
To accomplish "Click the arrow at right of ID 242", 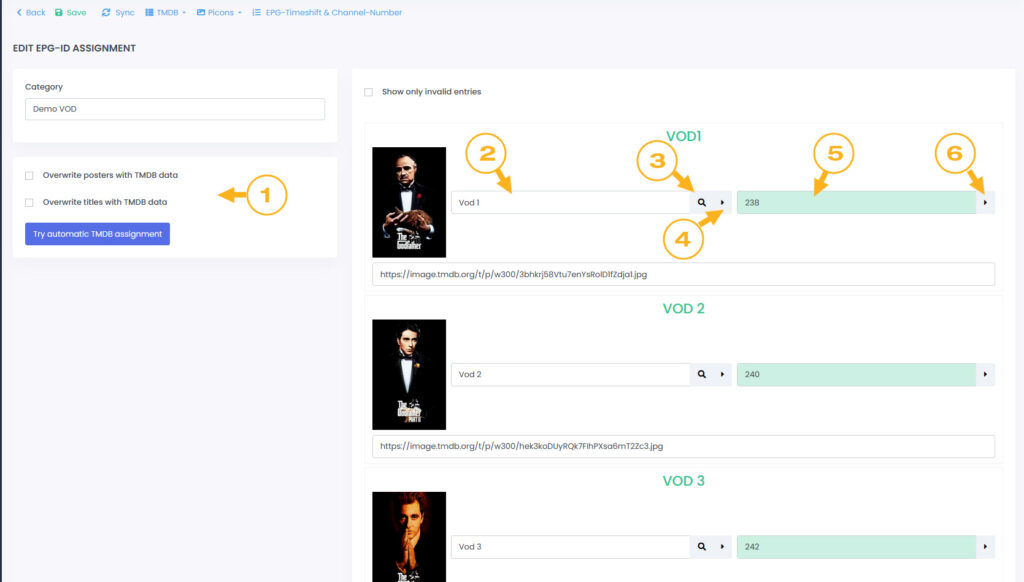I will [x=985, y=547].
